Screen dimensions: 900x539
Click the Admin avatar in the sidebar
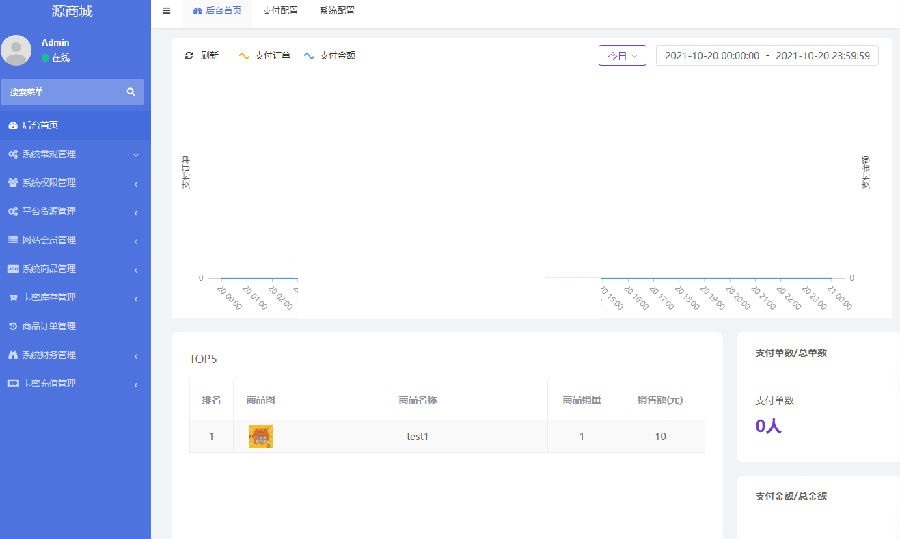(16, 50)
